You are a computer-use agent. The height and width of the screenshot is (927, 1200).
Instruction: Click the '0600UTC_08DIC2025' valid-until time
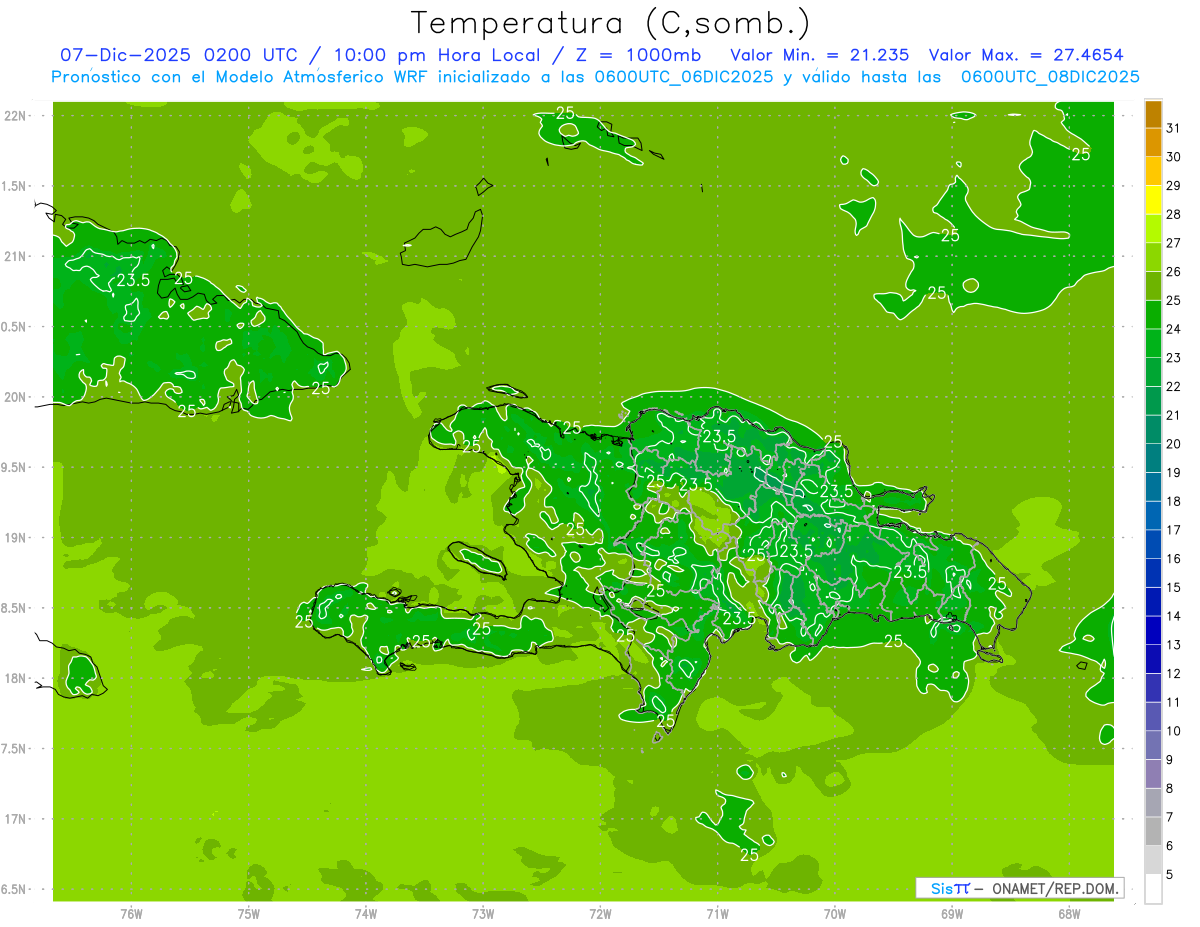[x=1050, y=77]
